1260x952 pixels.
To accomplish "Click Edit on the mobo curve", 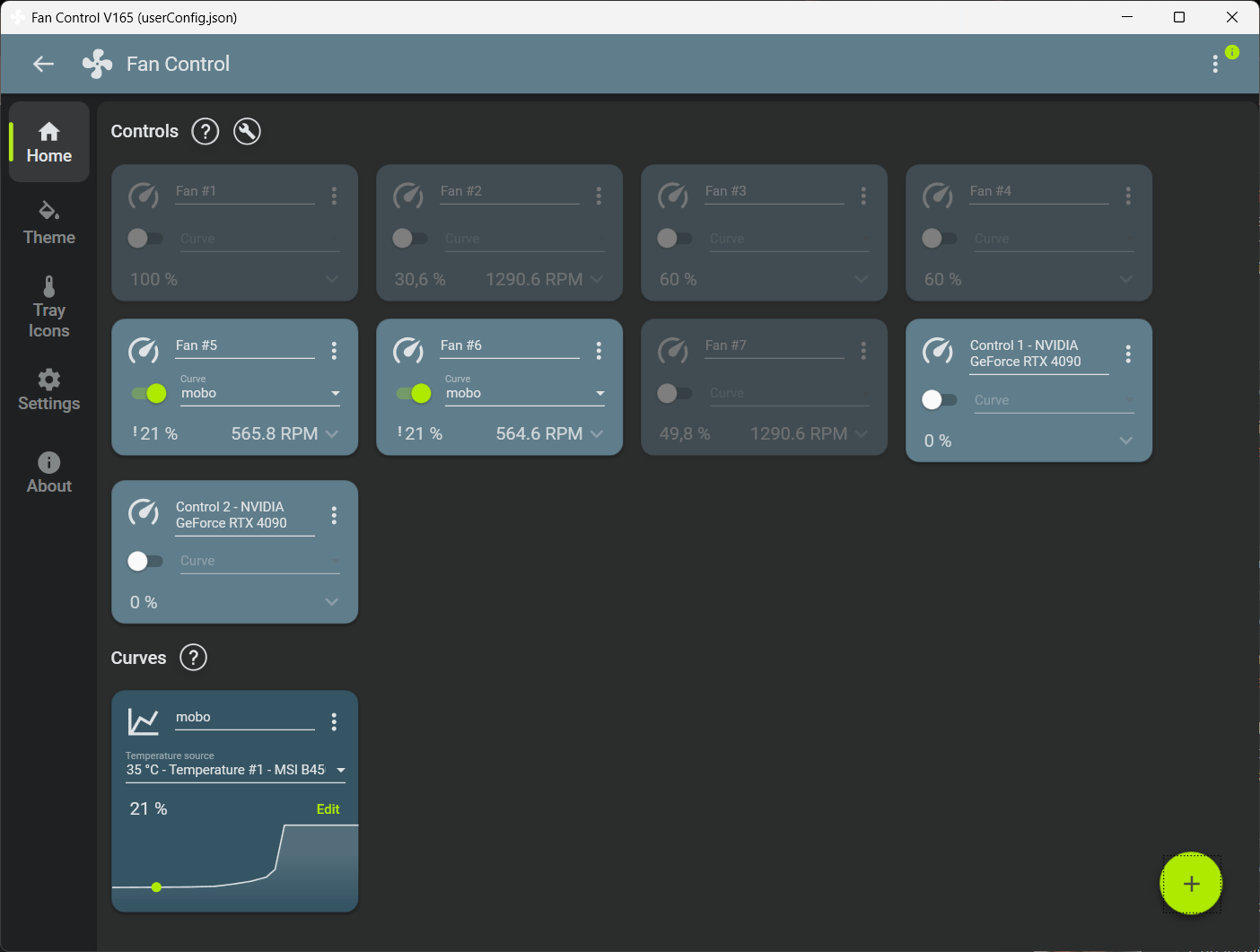I will point(328,809).
